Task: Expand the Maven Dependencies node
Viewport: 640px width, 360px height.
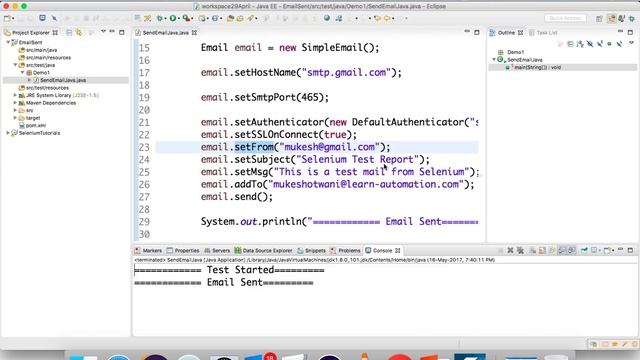Action: pyautogui.click(x=16, y=103)
